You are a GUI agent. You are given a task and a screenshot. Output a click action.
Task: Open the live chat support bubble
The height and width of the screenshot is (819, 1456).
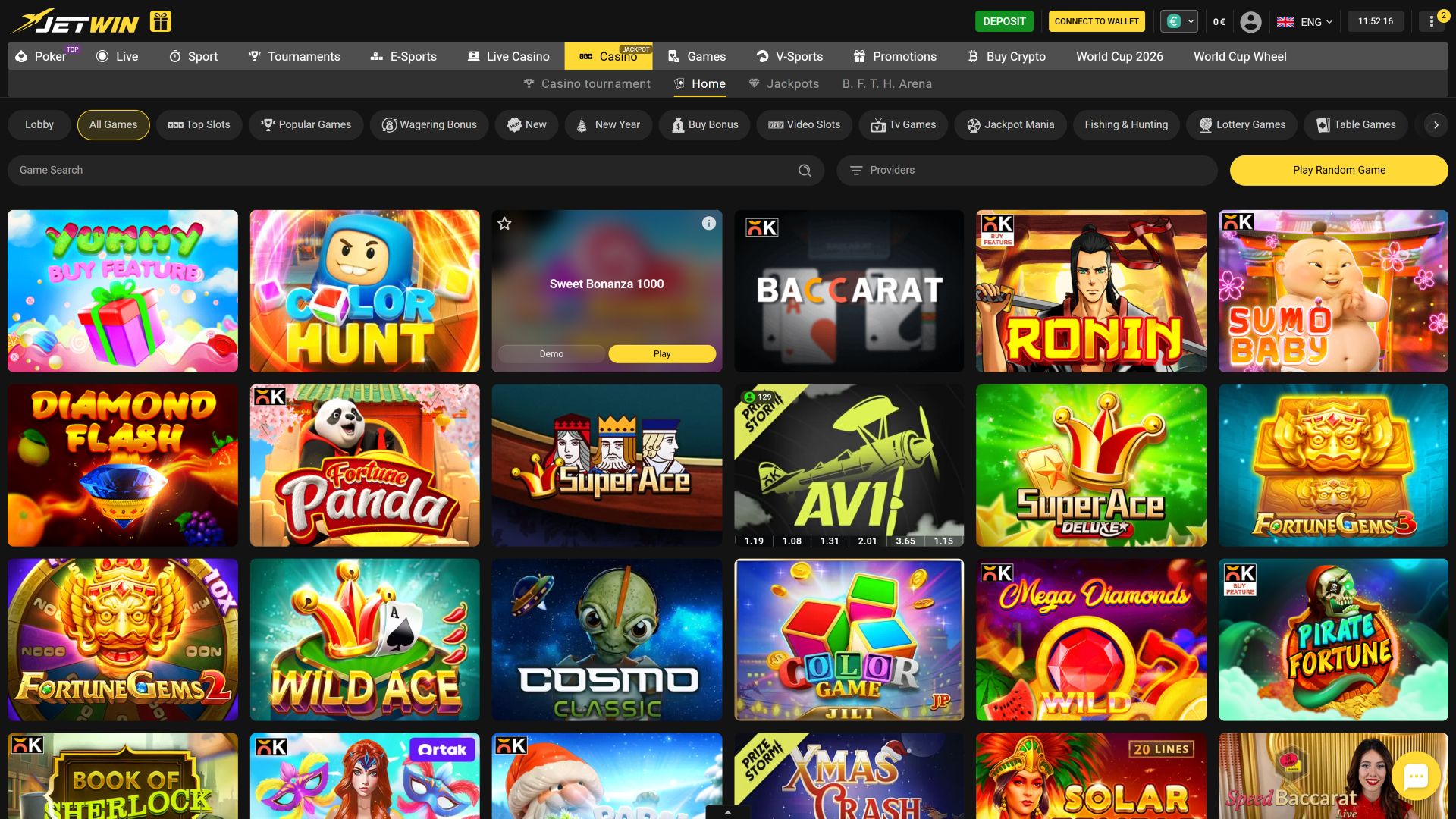1416,776
